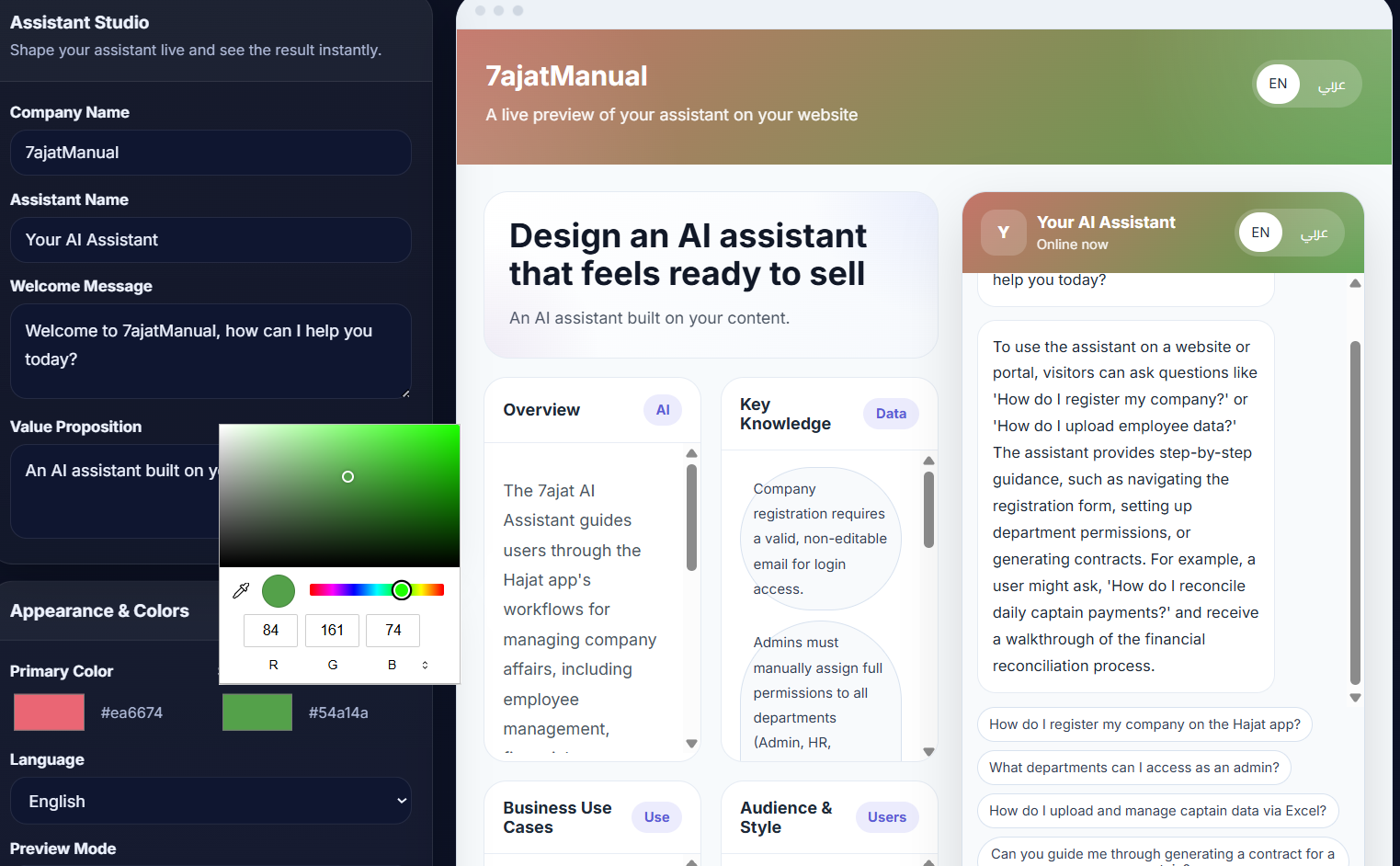Click the AI badge on Overview card

point(663,410)
